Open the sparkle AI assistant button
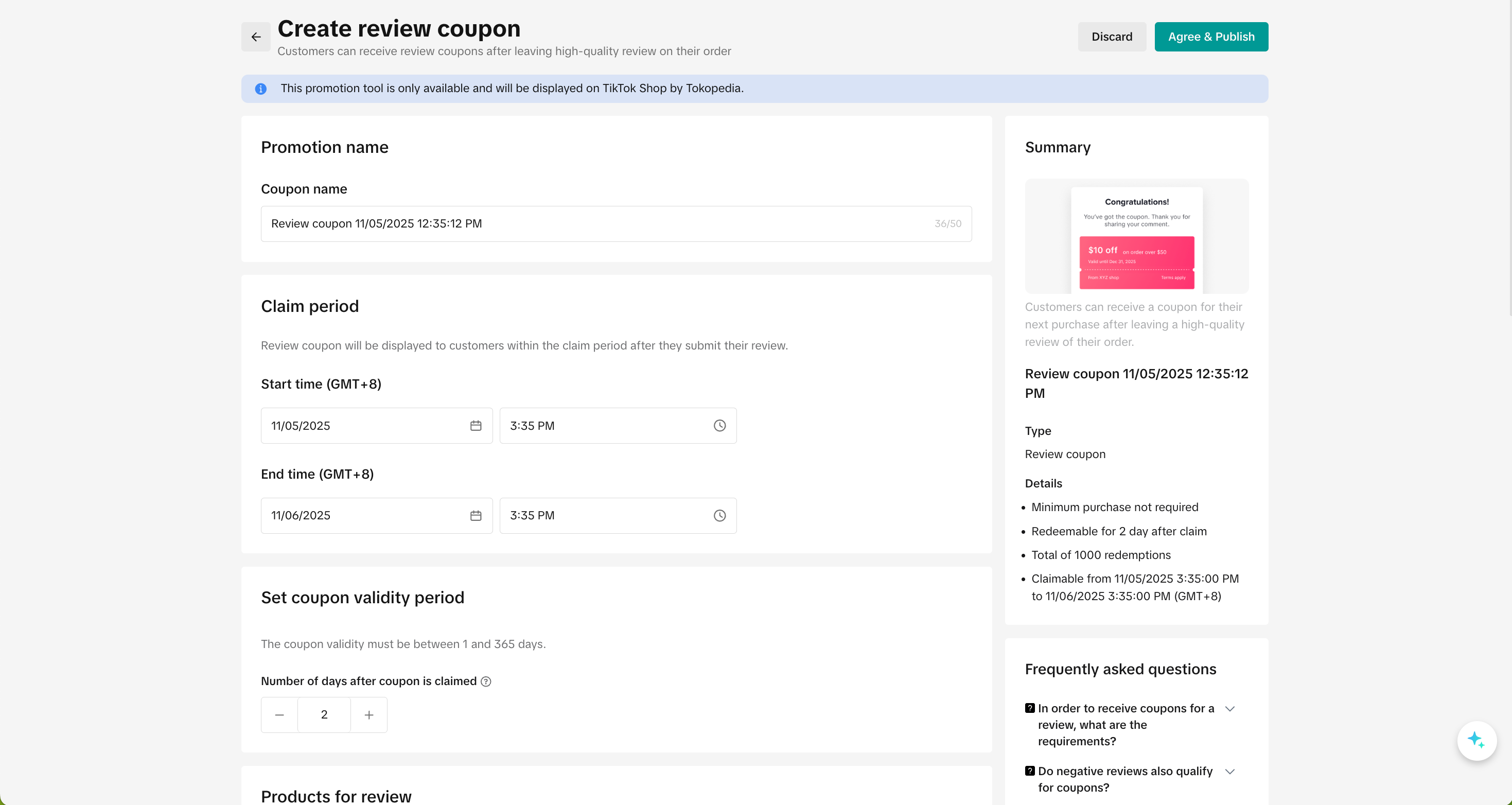Screen dimensions: 1512x805 click(x=1476, y=741)
